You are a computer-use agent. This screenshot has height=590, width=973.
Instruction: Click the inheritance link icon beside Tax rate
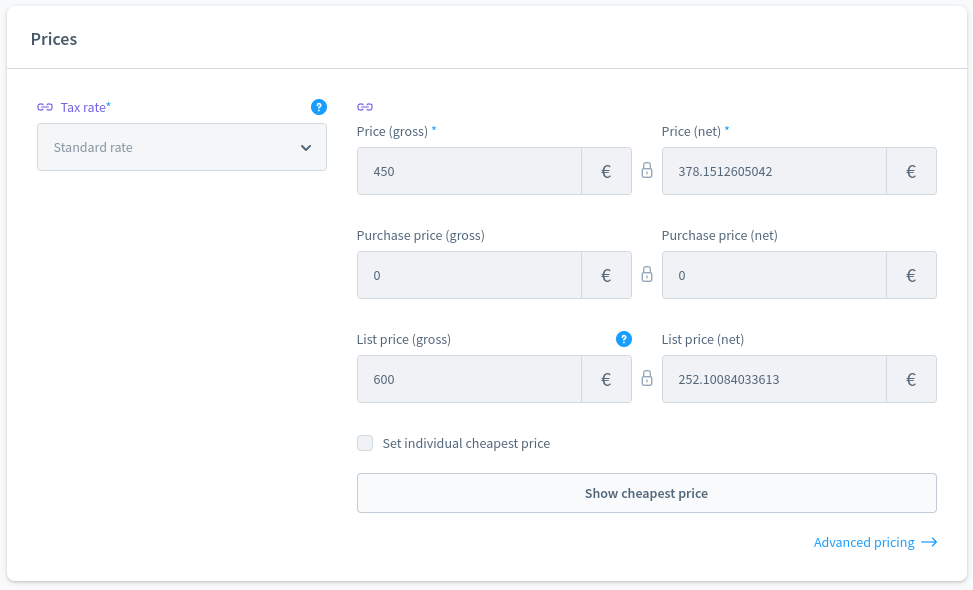[x=45, y=107]
